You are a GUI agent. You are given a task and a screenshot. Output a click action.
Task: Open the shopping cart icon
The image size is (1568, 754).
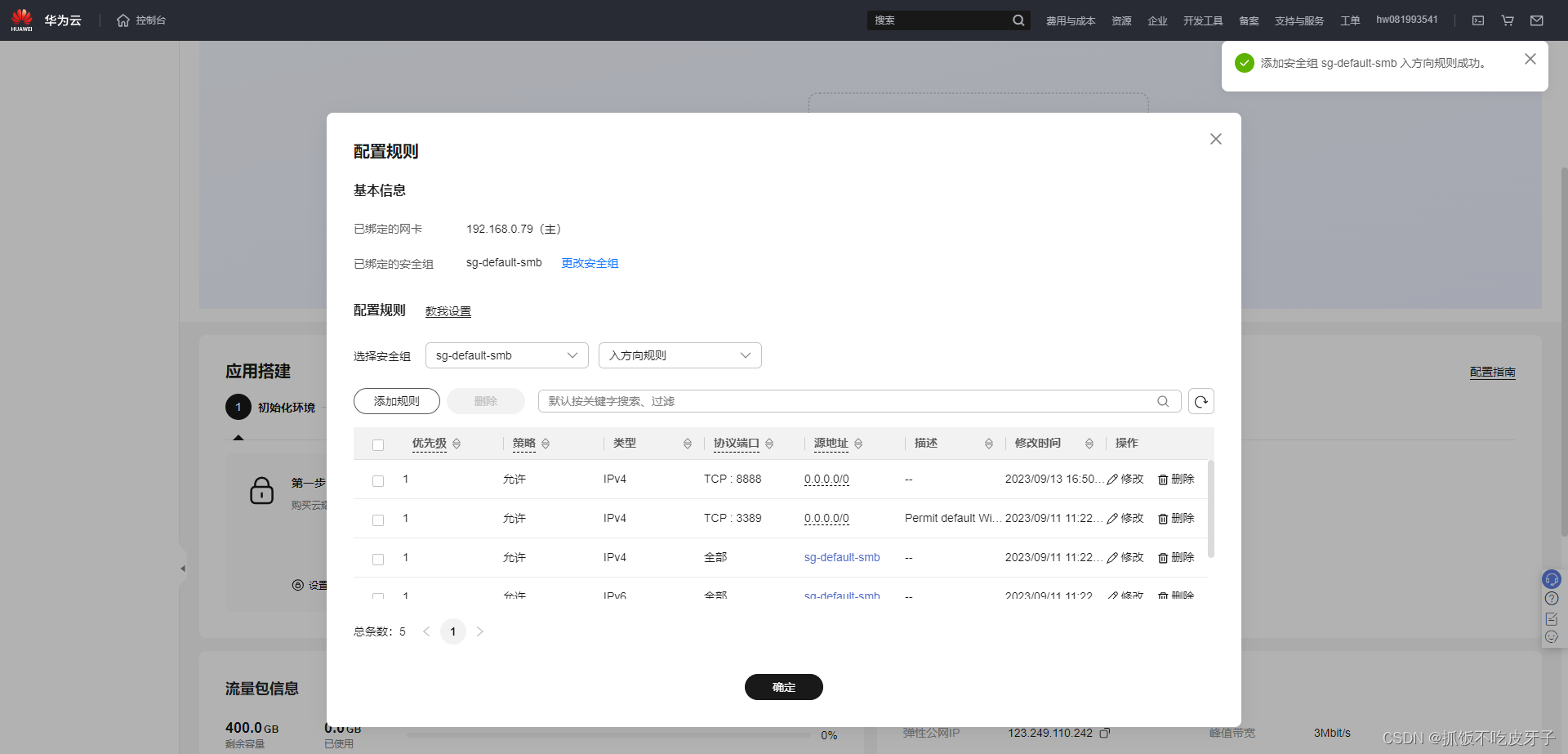[1508, 20]
